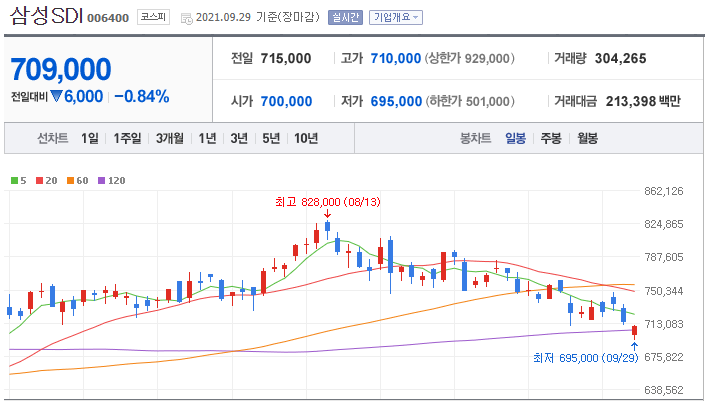
Task: Select the 1년 line chart tab
Action: tap(207, 138)
